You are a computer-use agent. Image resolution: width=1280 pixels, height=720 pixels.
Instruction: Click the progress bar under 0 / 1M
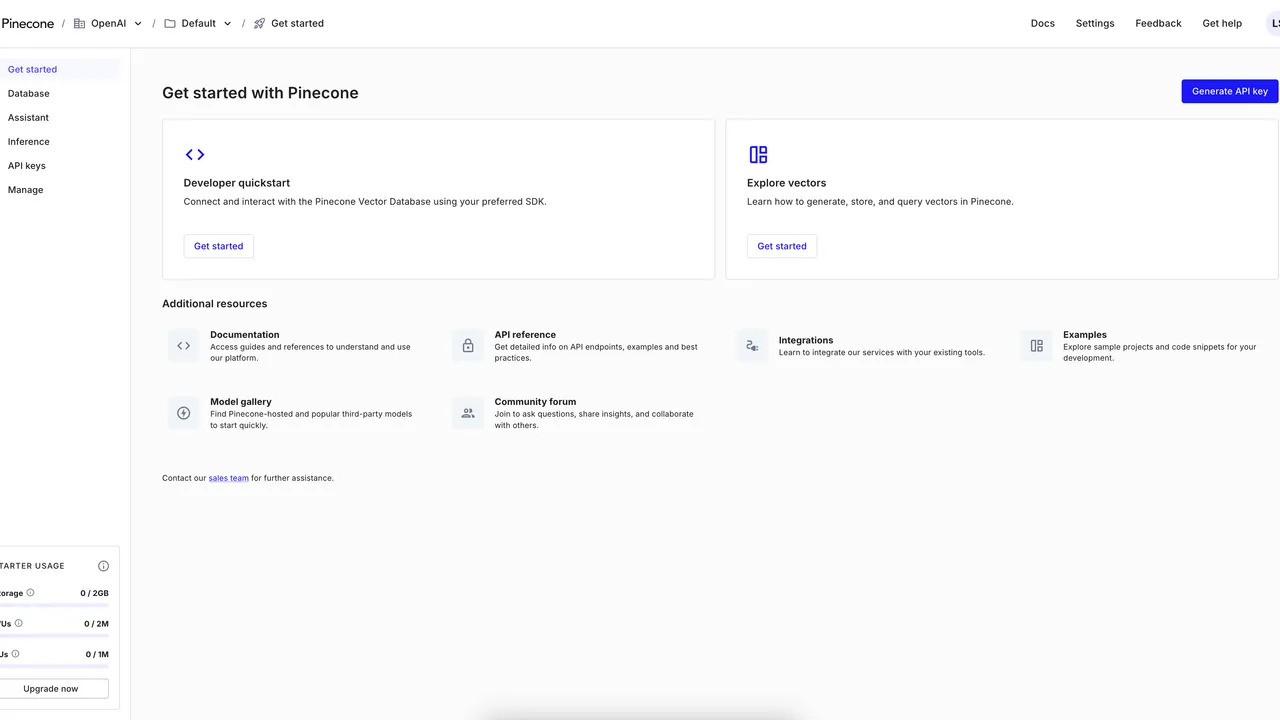pos(54,666)
